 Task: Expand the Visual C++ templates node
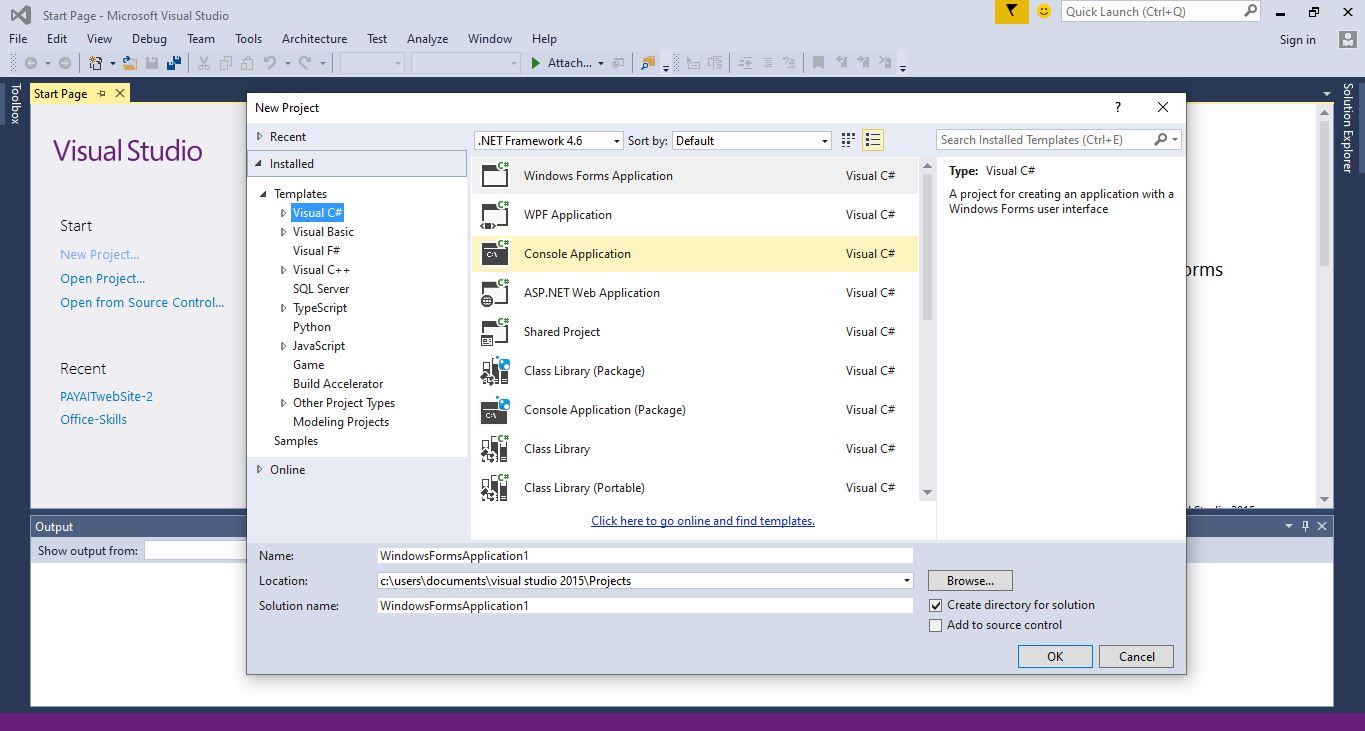(284, 270)
